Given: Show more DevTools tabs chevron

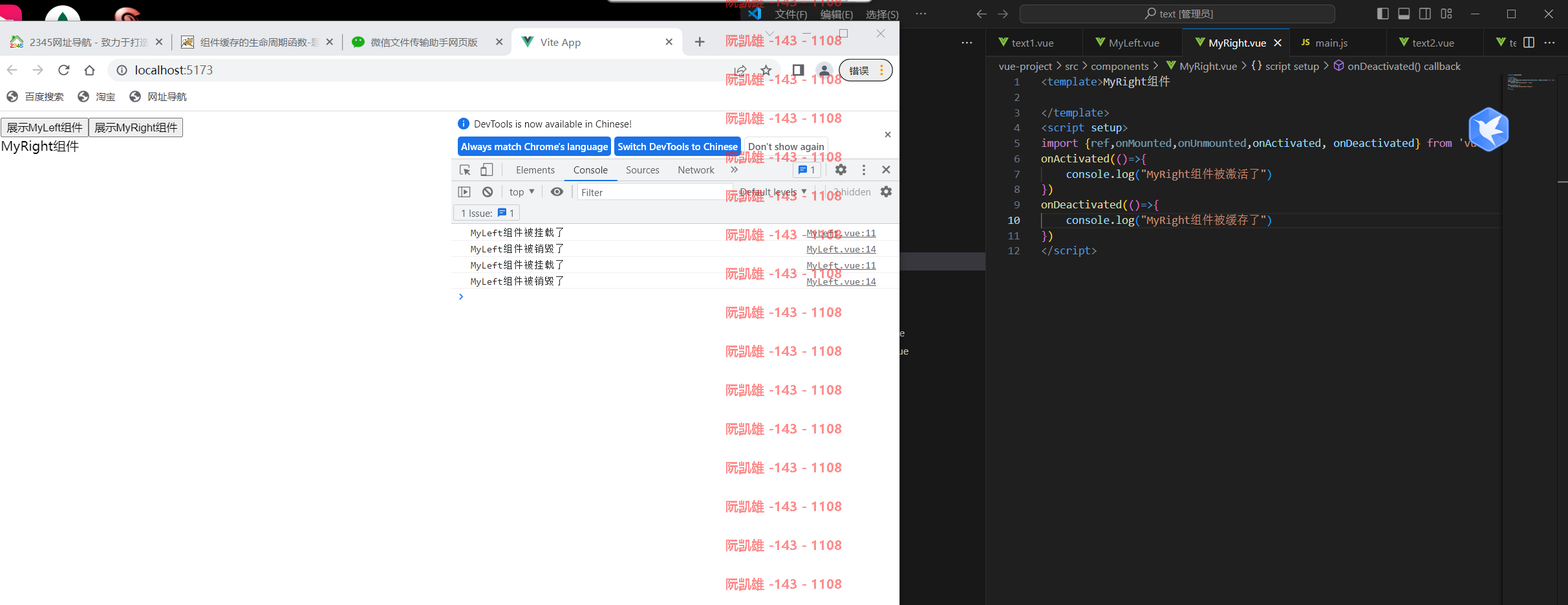Looking at the screenshot, I should click(734, 170).
